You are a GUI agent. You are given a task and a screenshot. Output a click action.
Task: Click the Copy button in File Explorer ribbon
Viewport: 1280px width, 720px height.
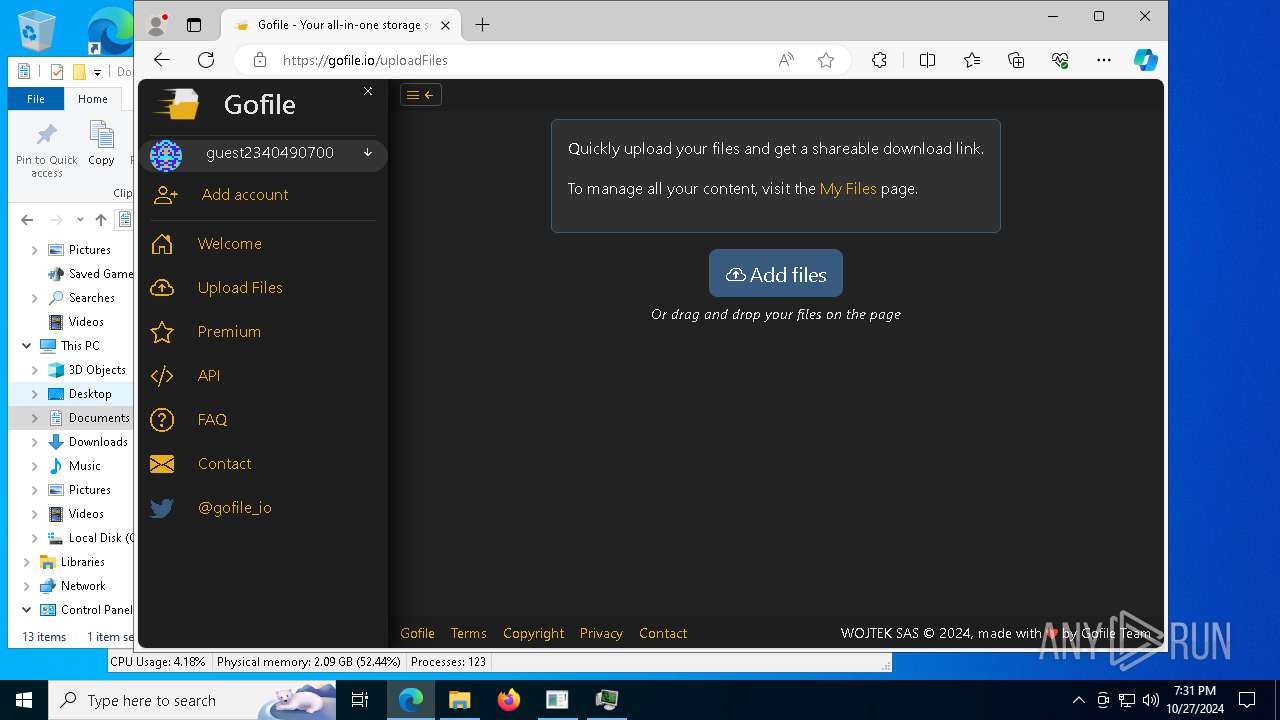point(101,143)
